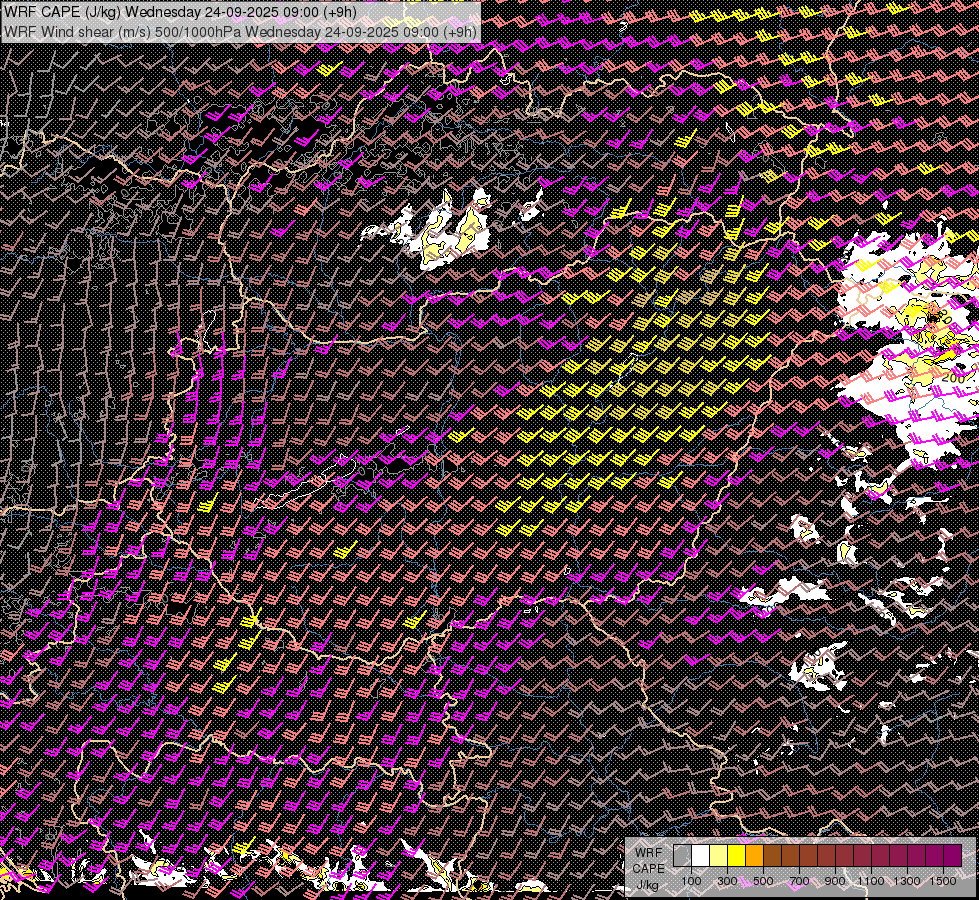The image size is (979, 900).
Task: Select the gray swatch in CAPE legend
Action: tap(682, 855)
